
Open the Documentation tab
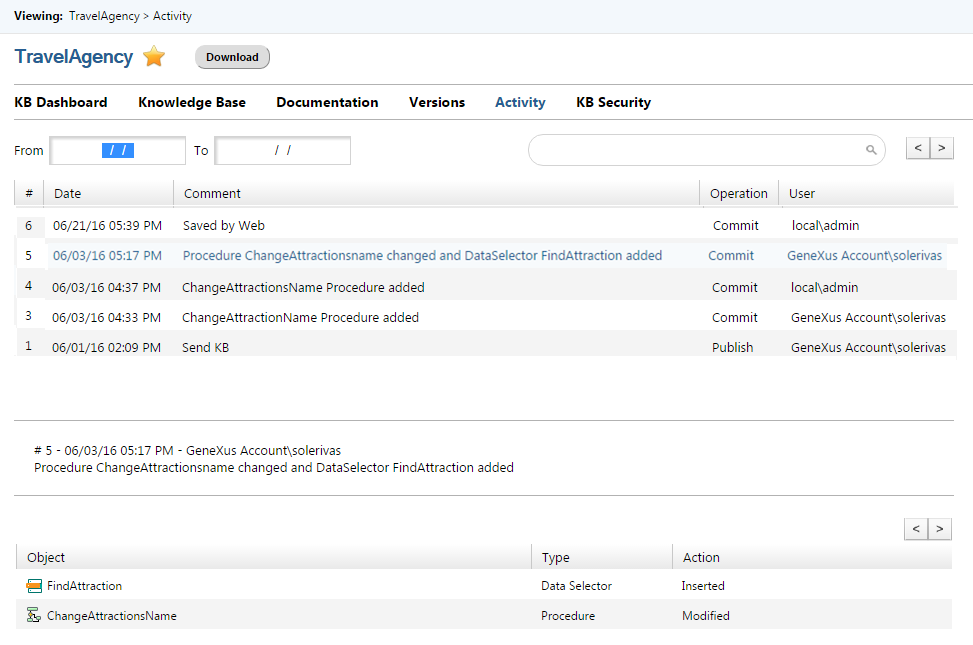click(327, 102)
